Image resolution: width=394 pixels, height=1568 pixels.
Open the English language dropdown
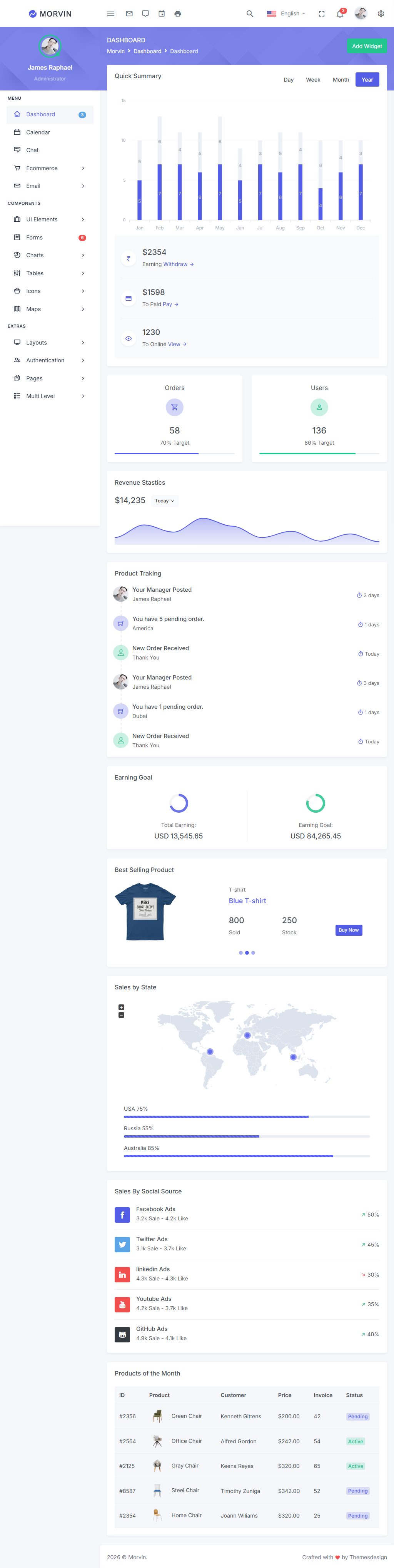click(x=286, y=13)
